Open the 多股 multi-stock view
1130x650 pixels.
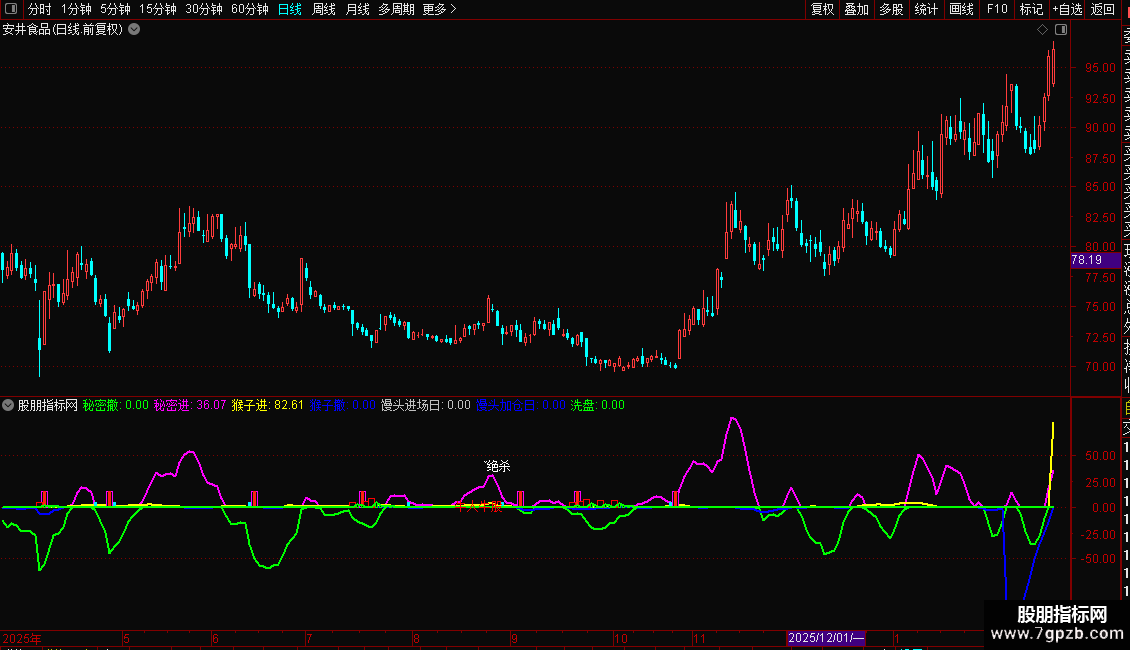point(891,9)
